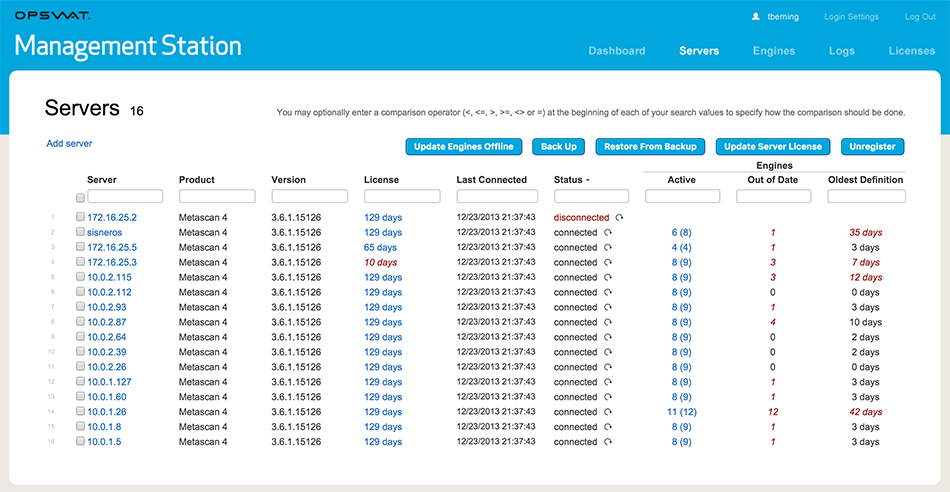Select the sisneros server checkbox
This screenshot has height=492, width=950.
[80, 231]
